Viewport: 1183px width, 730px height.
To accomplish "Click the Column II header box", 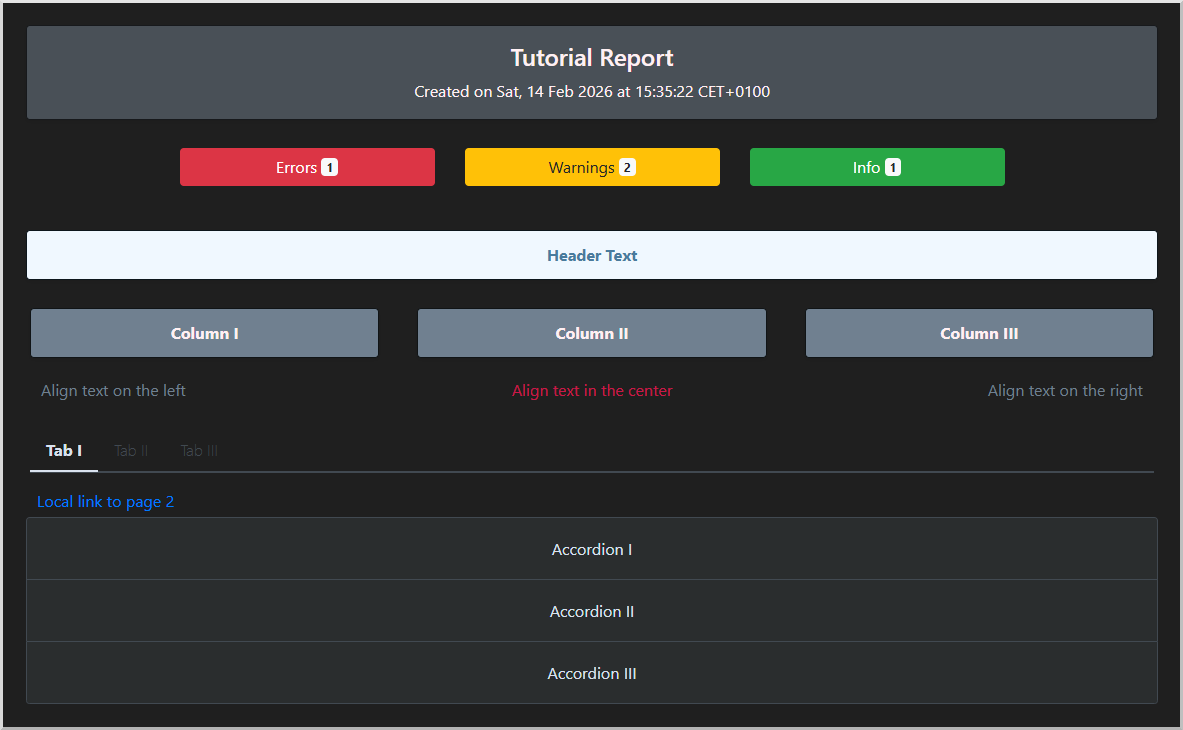I will tap(592, 333).
